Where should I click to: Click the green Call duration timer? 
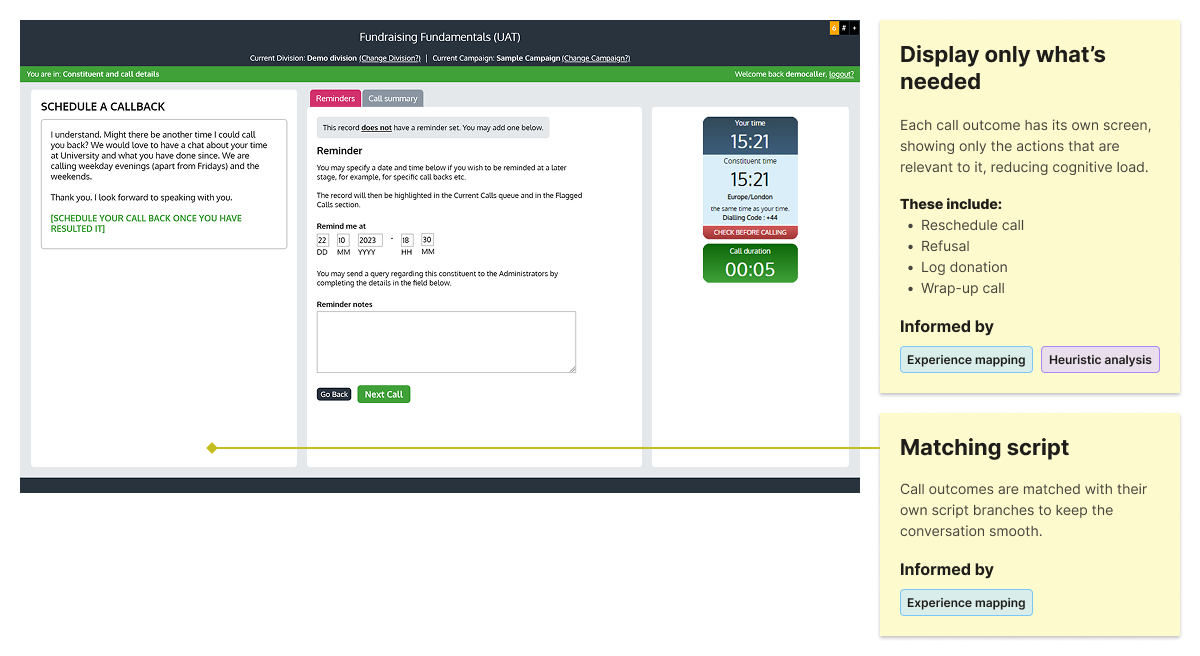pyautogui.click(x=750, y=264)
